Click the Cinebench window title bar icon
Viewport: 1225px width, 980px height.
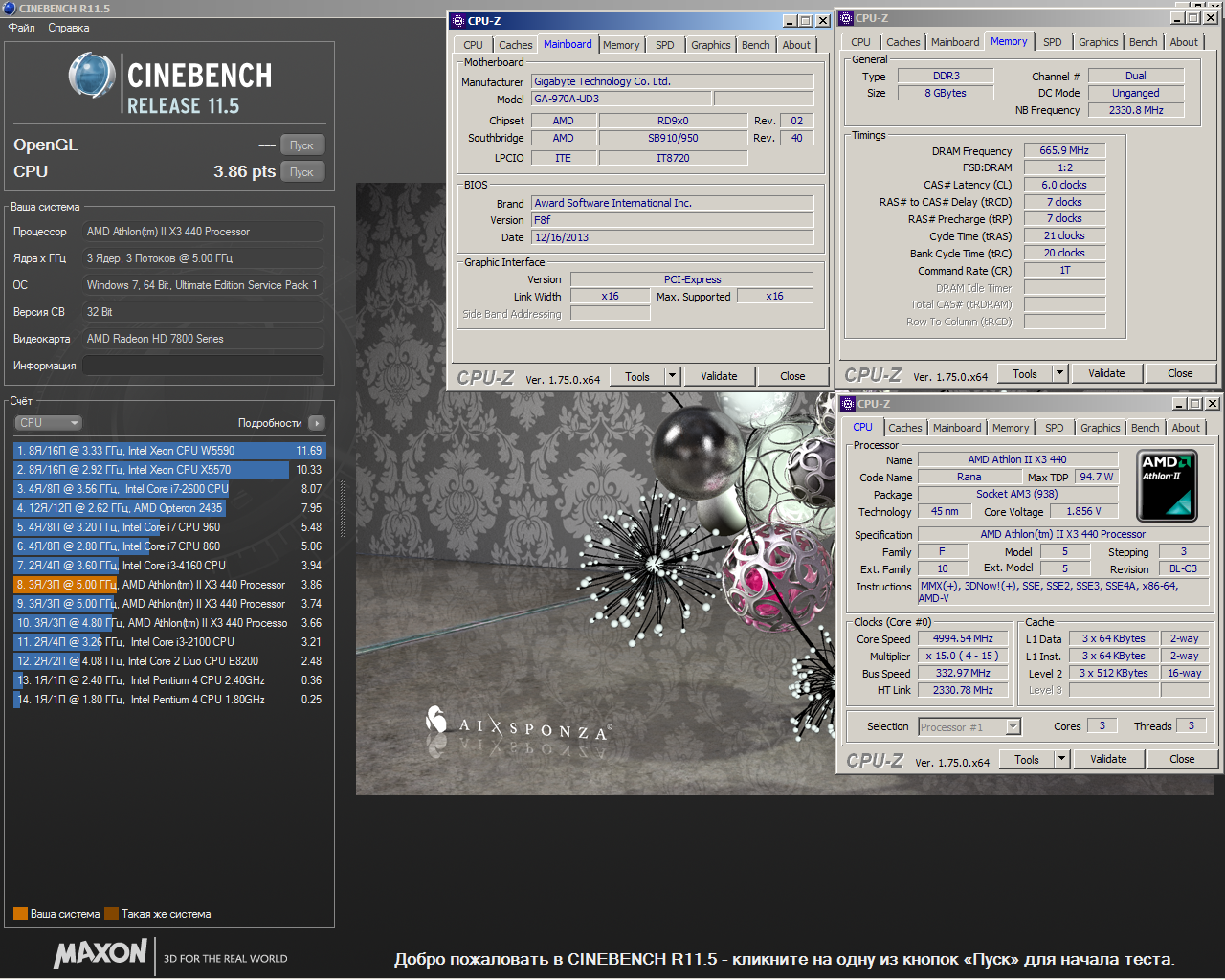click(9, 8)
